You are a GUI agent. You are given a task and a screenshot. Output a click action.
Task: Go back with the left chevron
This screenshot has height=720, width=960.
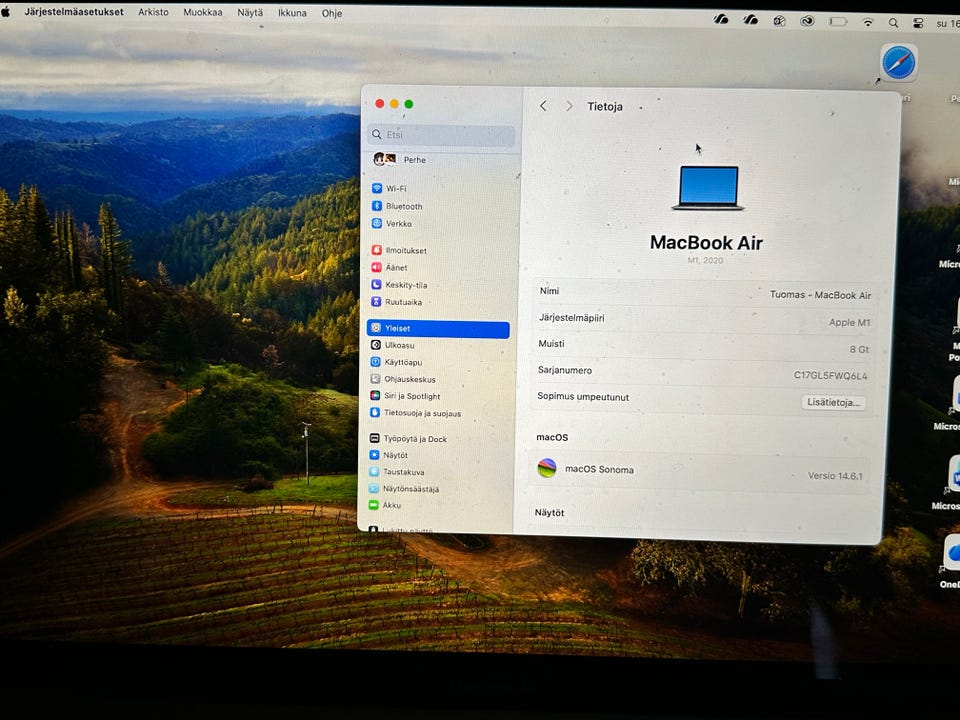543,106
